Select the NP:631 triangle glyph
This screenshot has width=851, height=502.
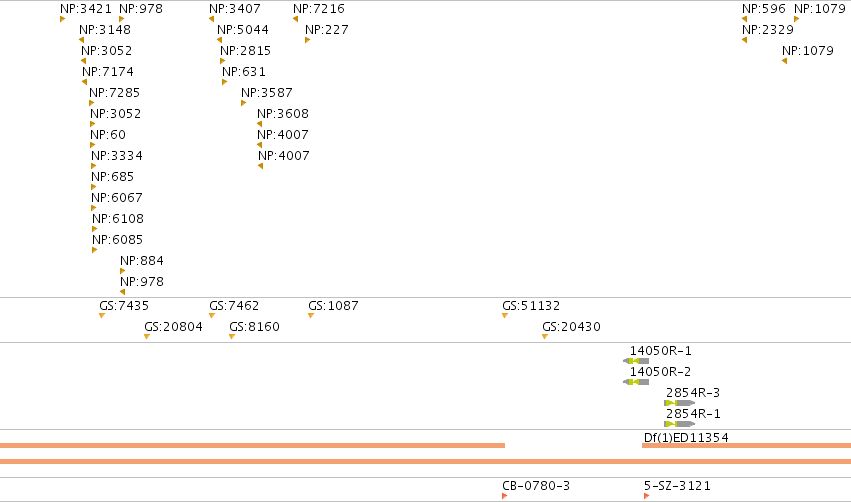pyautogui.click(x=224, y=82)
